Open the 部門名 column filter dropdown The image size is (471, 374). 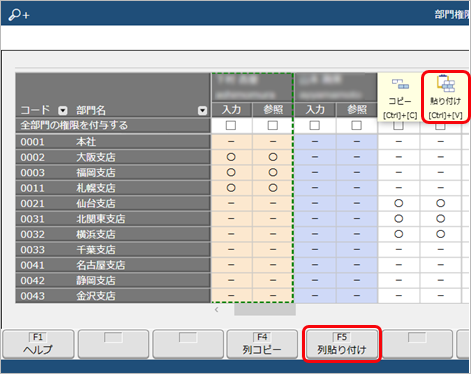point(202,110)
